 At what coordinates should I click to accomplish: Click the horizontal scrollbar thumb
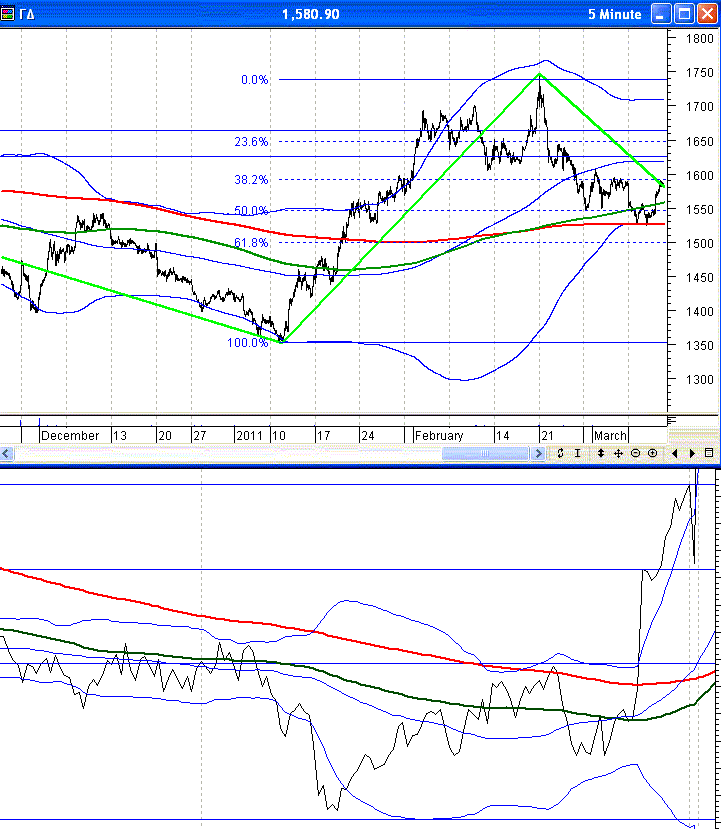(x=485, y=454)
